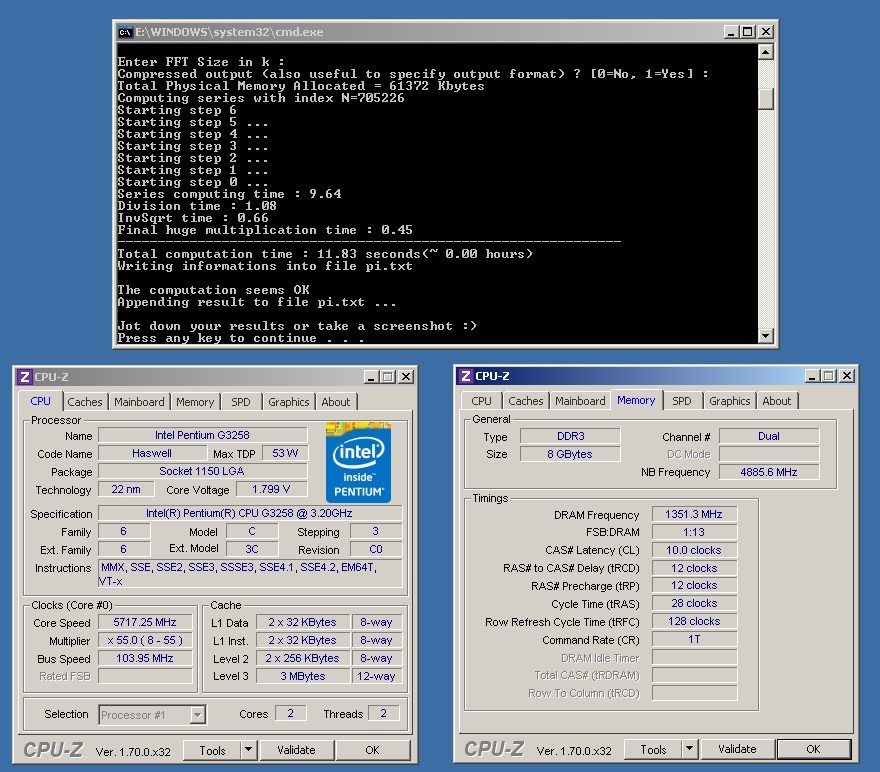This screenshot has width=880, height=772.
Task: Click Tools button in right CPU-Z
Action: 654,749
